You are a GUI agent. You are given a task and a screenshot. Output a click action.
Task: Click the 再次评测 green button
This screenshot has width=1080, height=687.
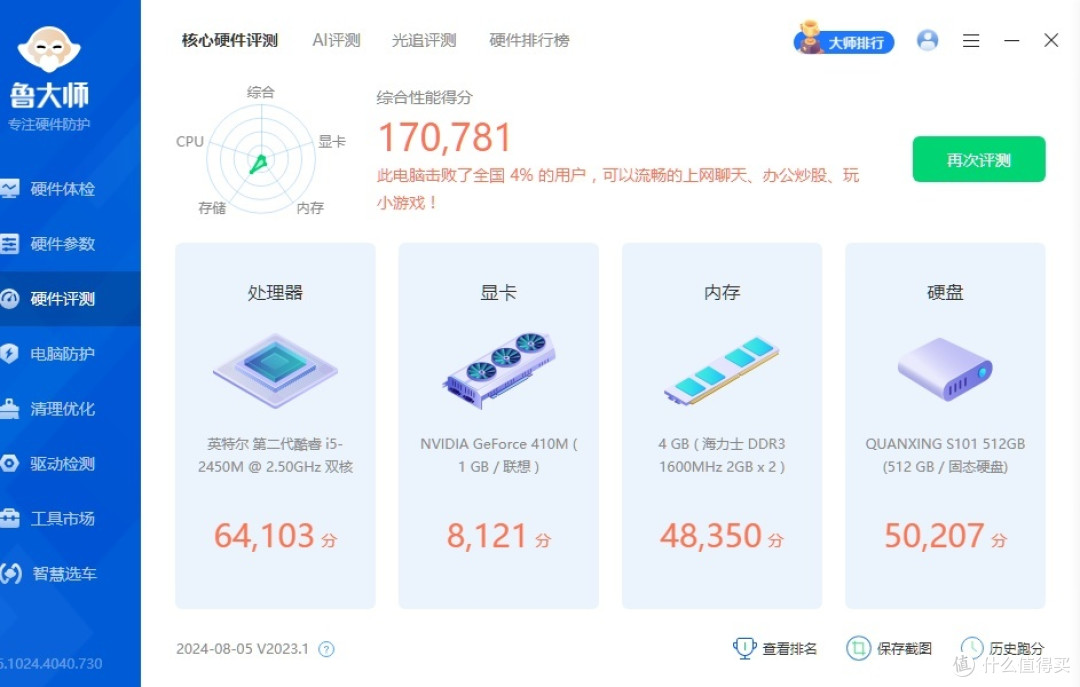click(978, 160)
